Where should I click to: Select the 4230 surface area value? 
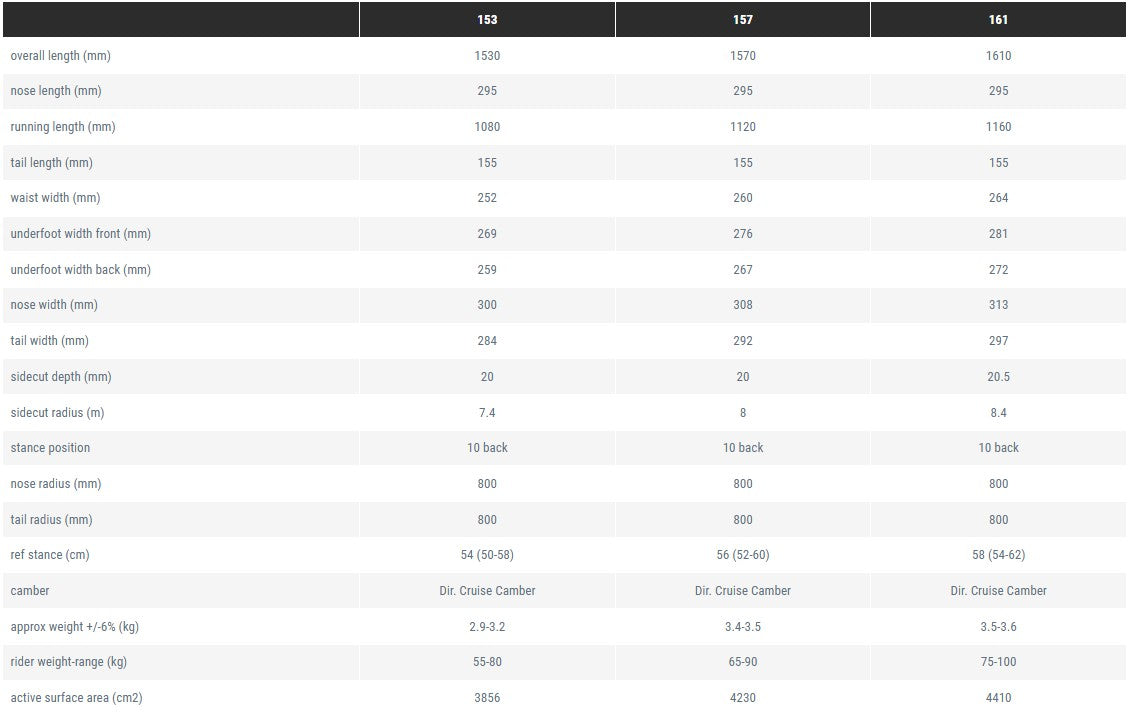point(742,697)
